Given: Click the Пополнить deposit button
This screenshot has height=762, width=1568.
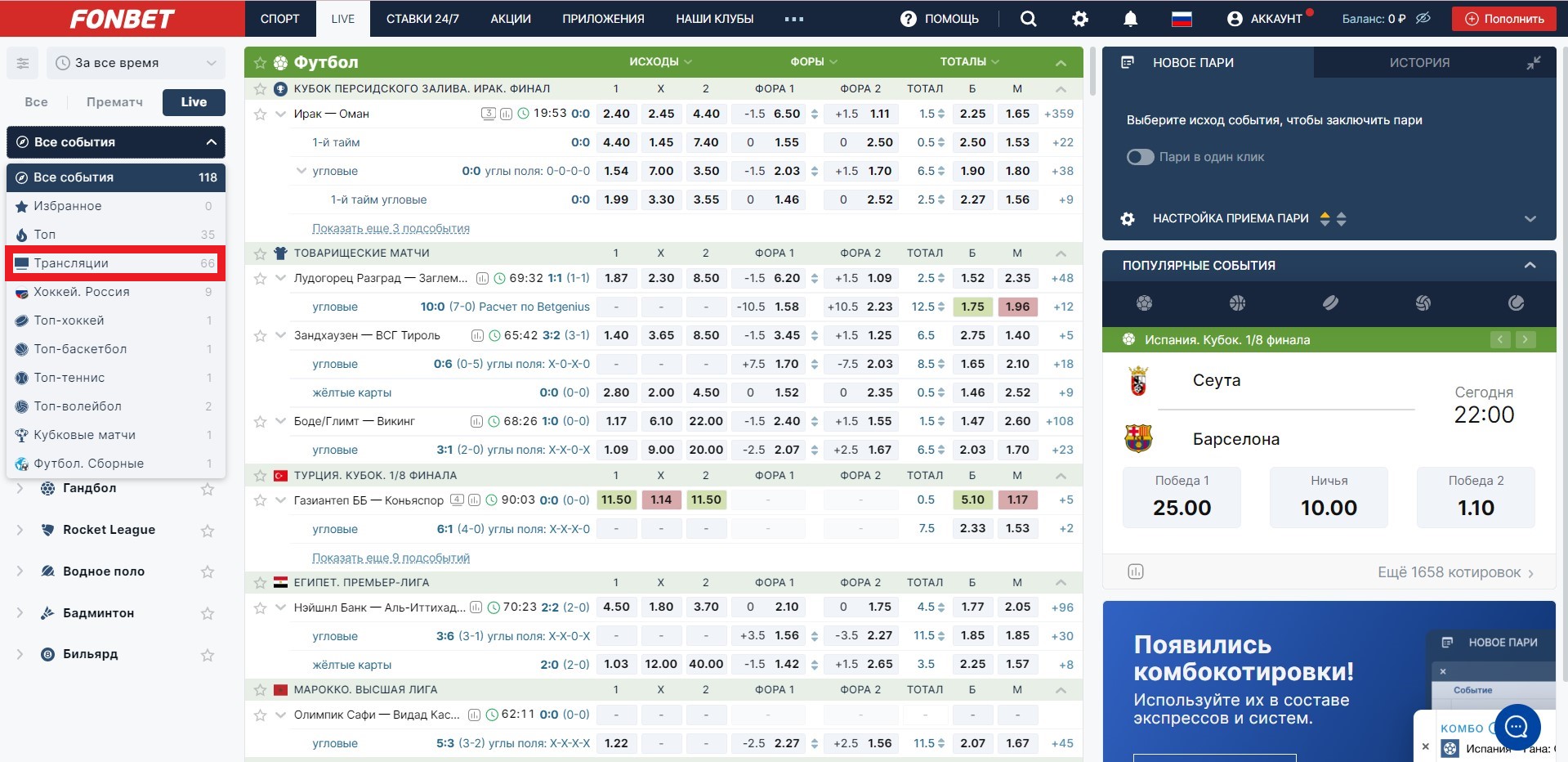Looking at the screenshot, I should 1503,19.
